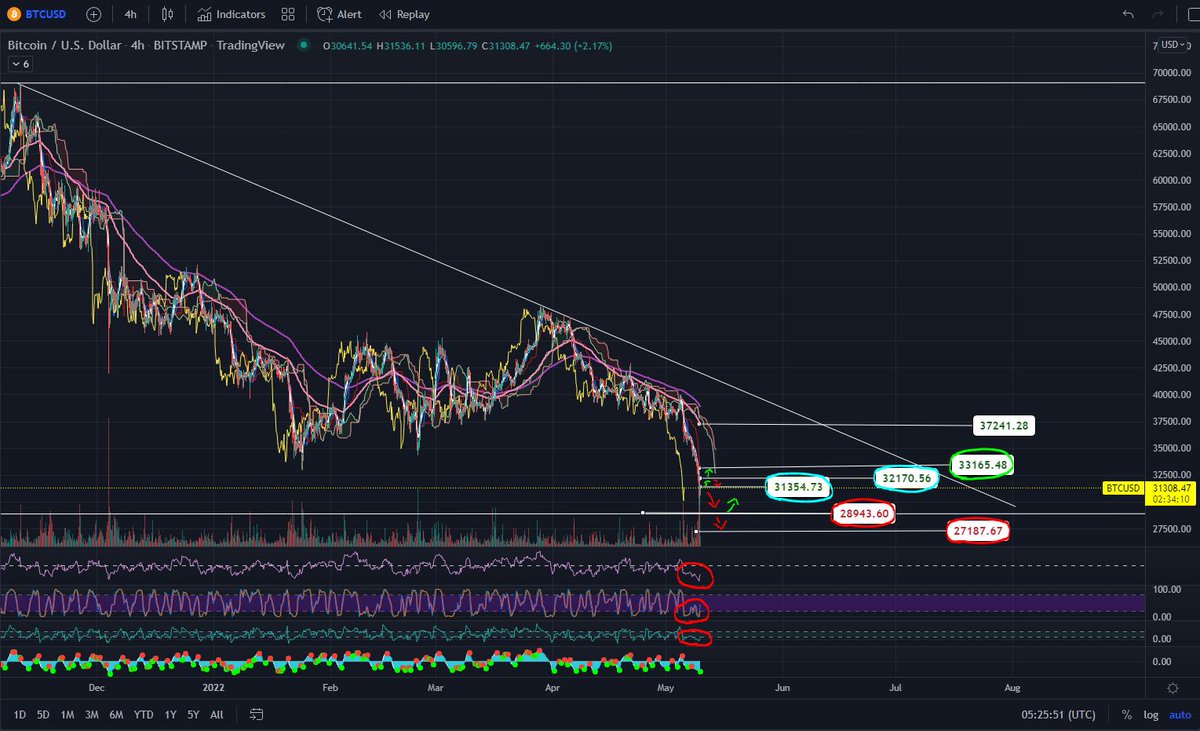The width and height of the screenshot is (1200, 731).
Task: Open indicator templates grid icon
Action: (288, 14)
